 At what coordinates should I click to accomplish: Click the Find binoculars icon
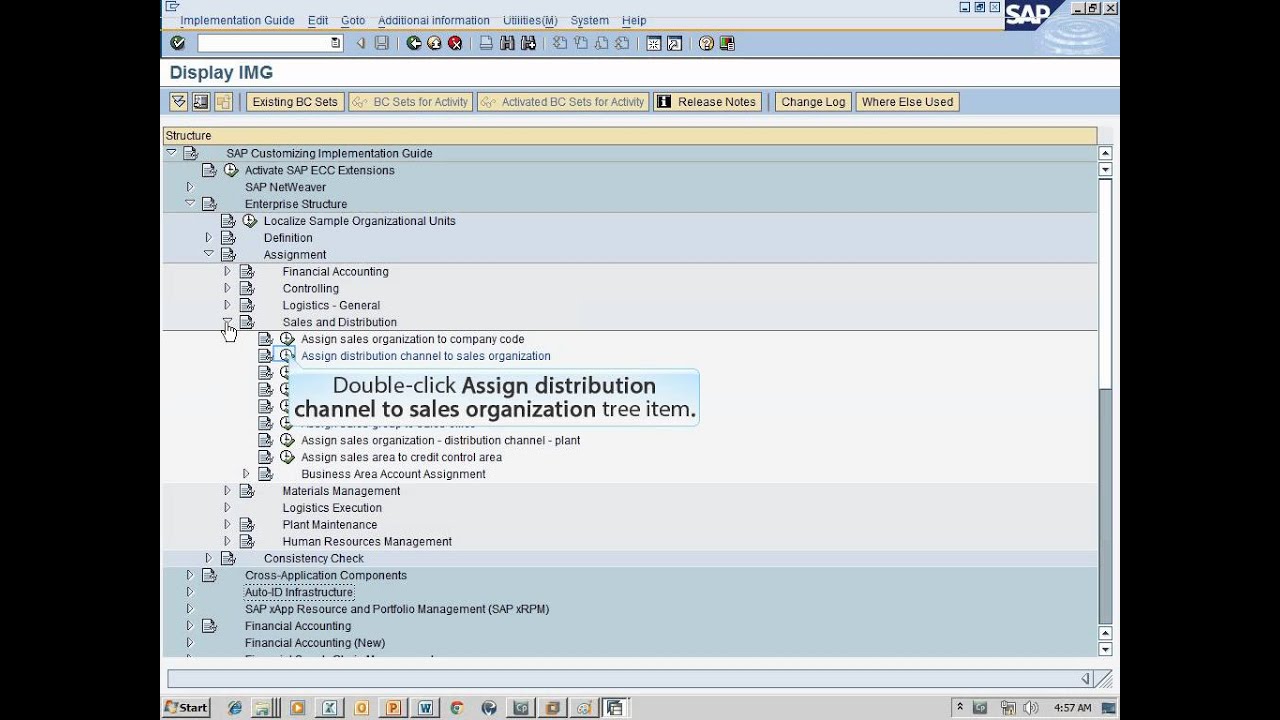(x=507, y=43)
